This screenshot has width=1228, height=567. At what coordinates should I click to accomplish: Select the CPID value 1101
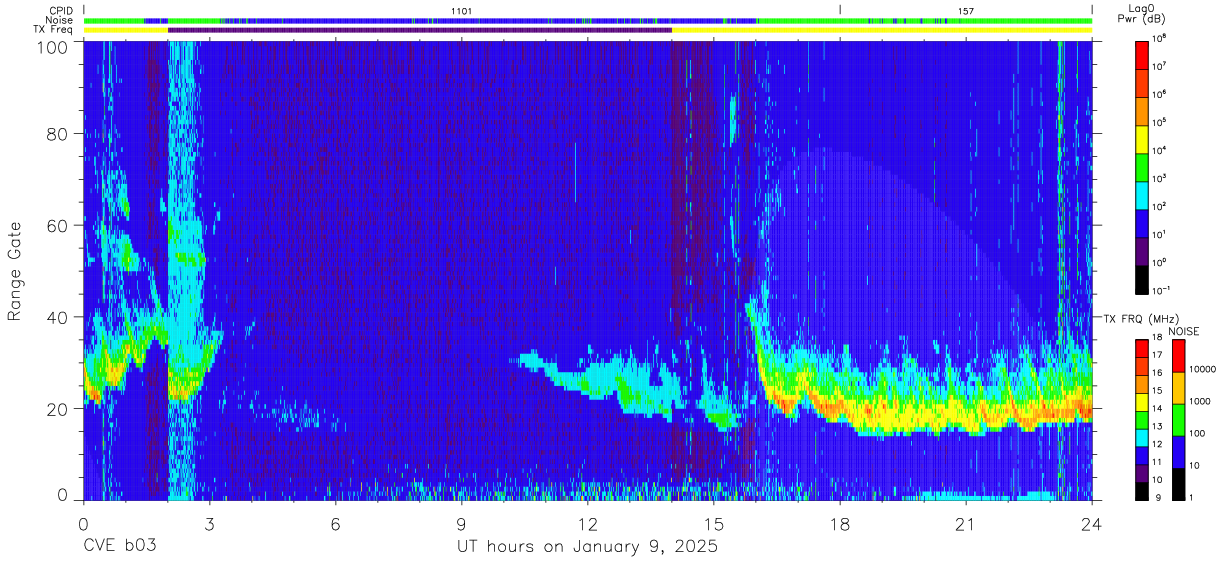(x=462, y=11)
